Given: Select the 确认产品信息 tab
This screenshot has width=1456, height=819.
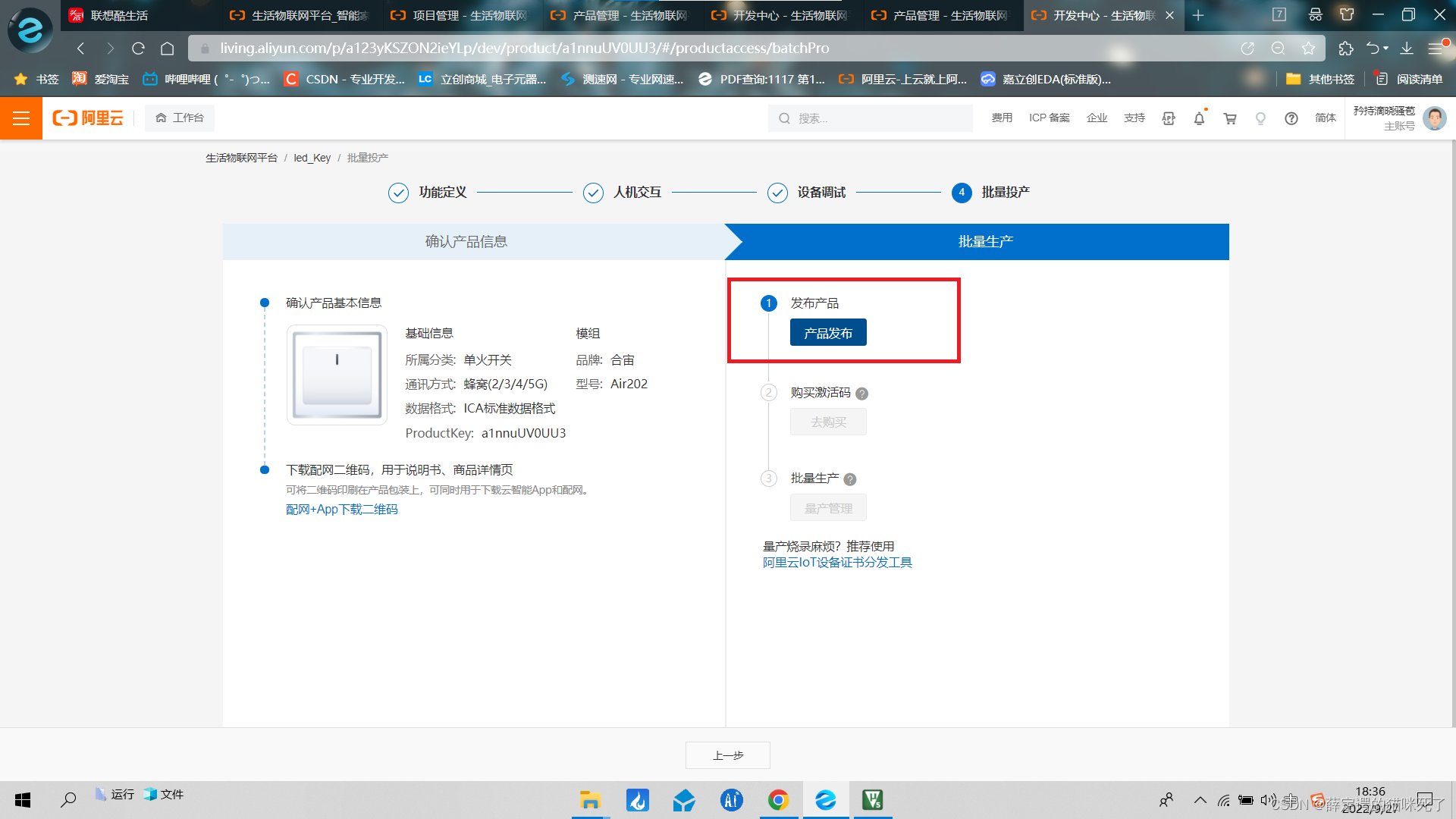Looking at the screenshot, I should pyautogui.click(x=466, y=242).
